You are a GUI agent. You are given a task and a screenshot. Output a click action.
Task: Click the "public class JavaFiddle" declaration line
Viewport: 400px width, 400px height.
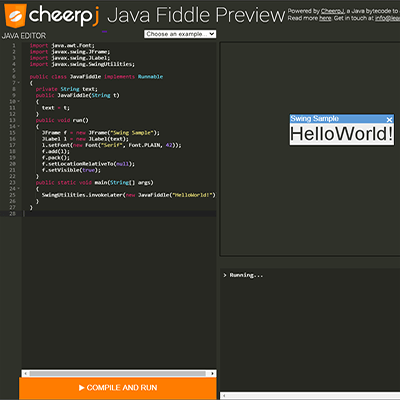pyautogui.click(x=96, y=77)
